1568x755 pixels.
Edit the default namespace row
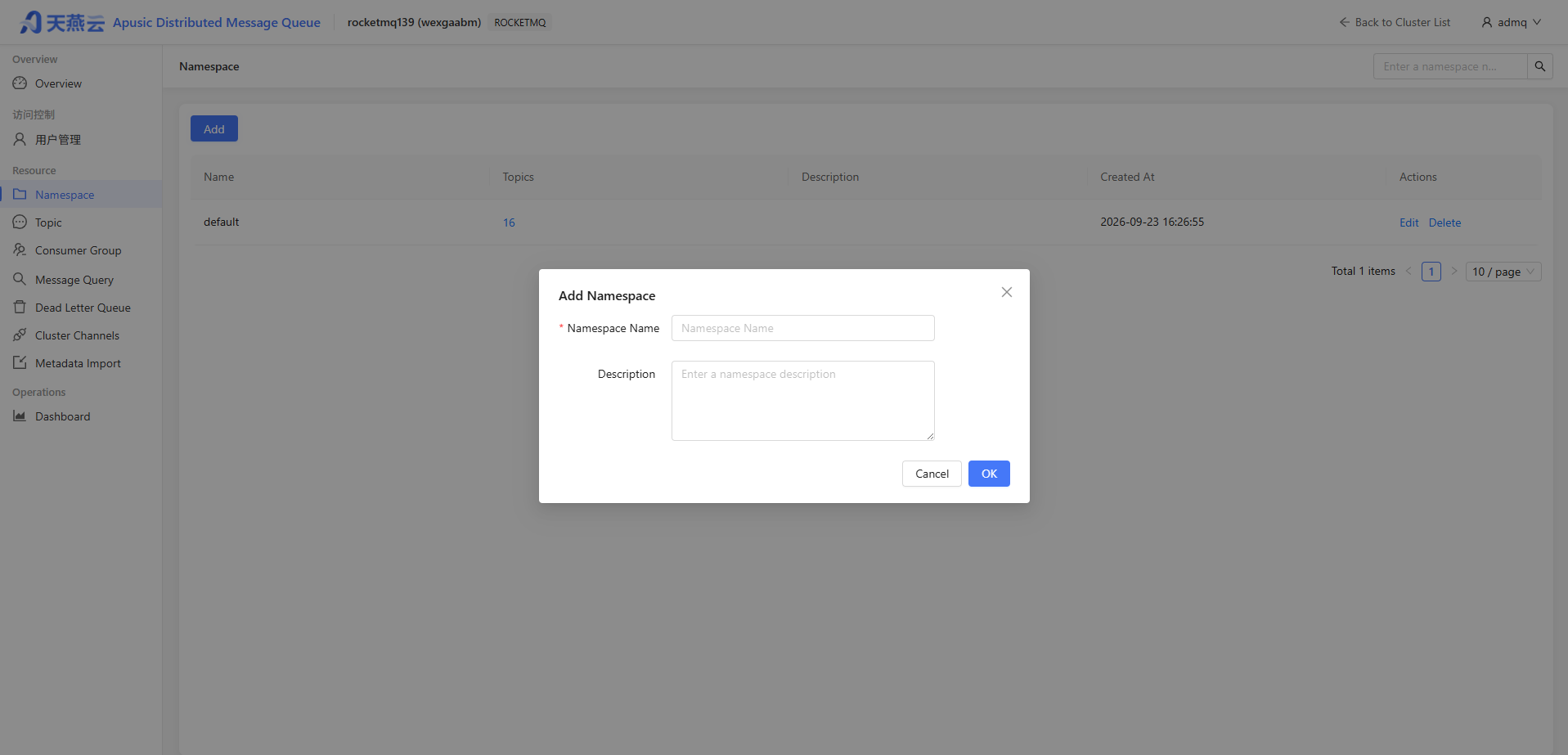[1409, 222]
